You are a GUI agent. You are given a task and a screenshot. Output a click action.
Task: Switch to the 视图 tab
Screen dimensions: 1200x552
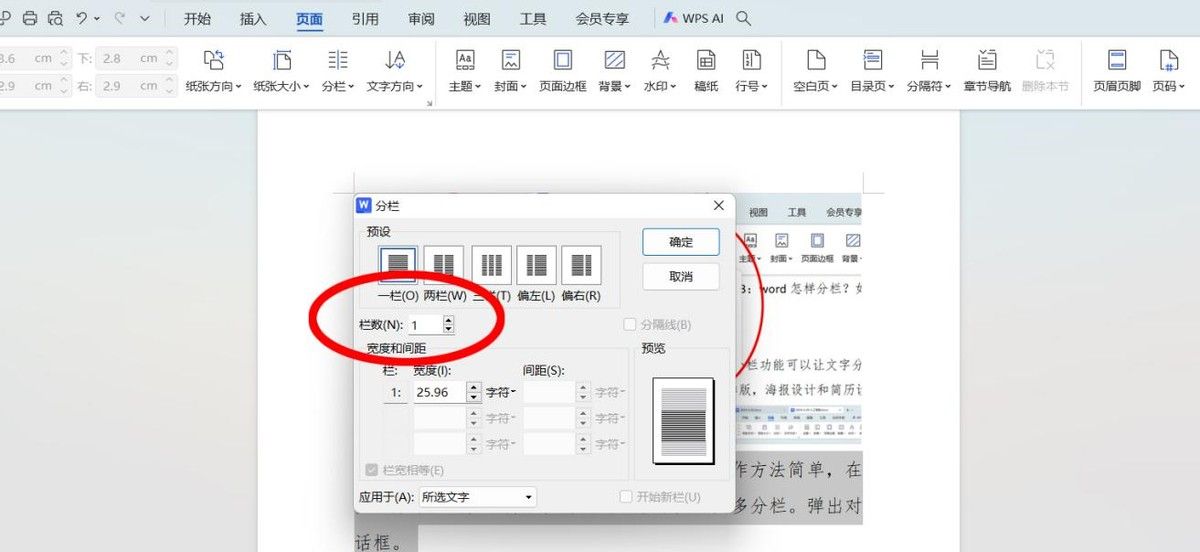point(478,18)
